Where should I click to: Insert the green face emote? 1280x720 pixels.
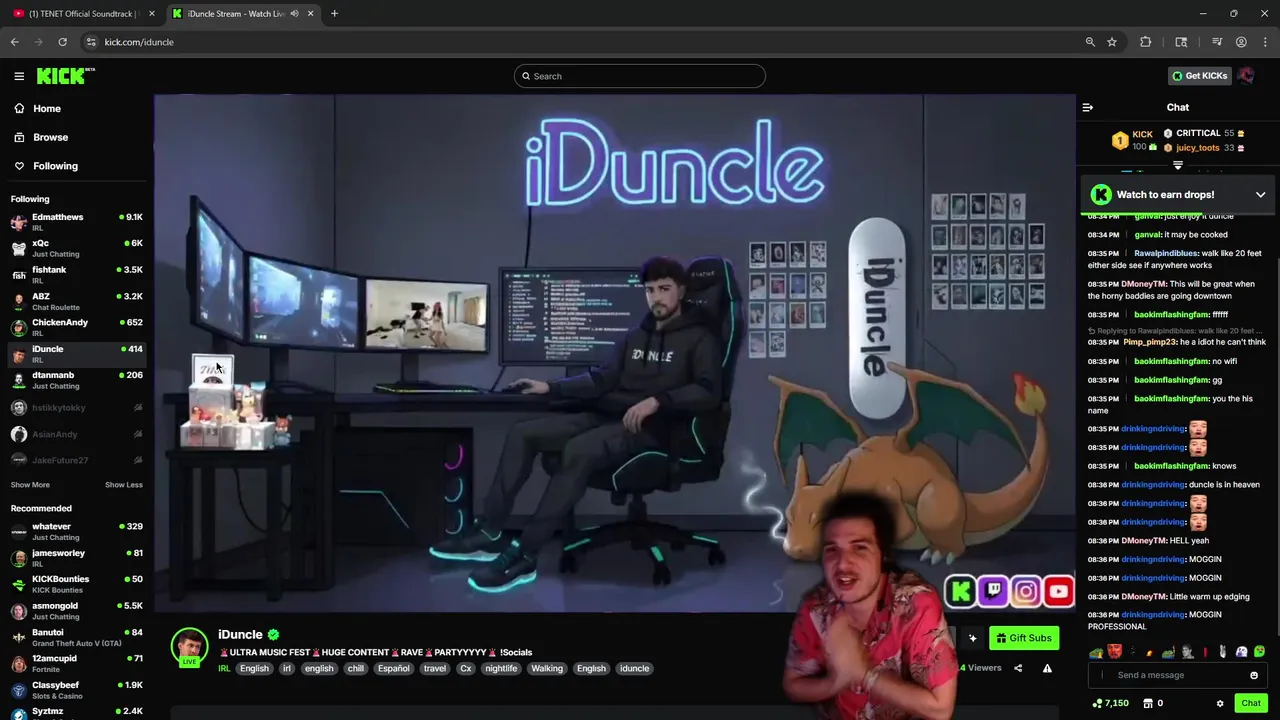(1259, 652)
